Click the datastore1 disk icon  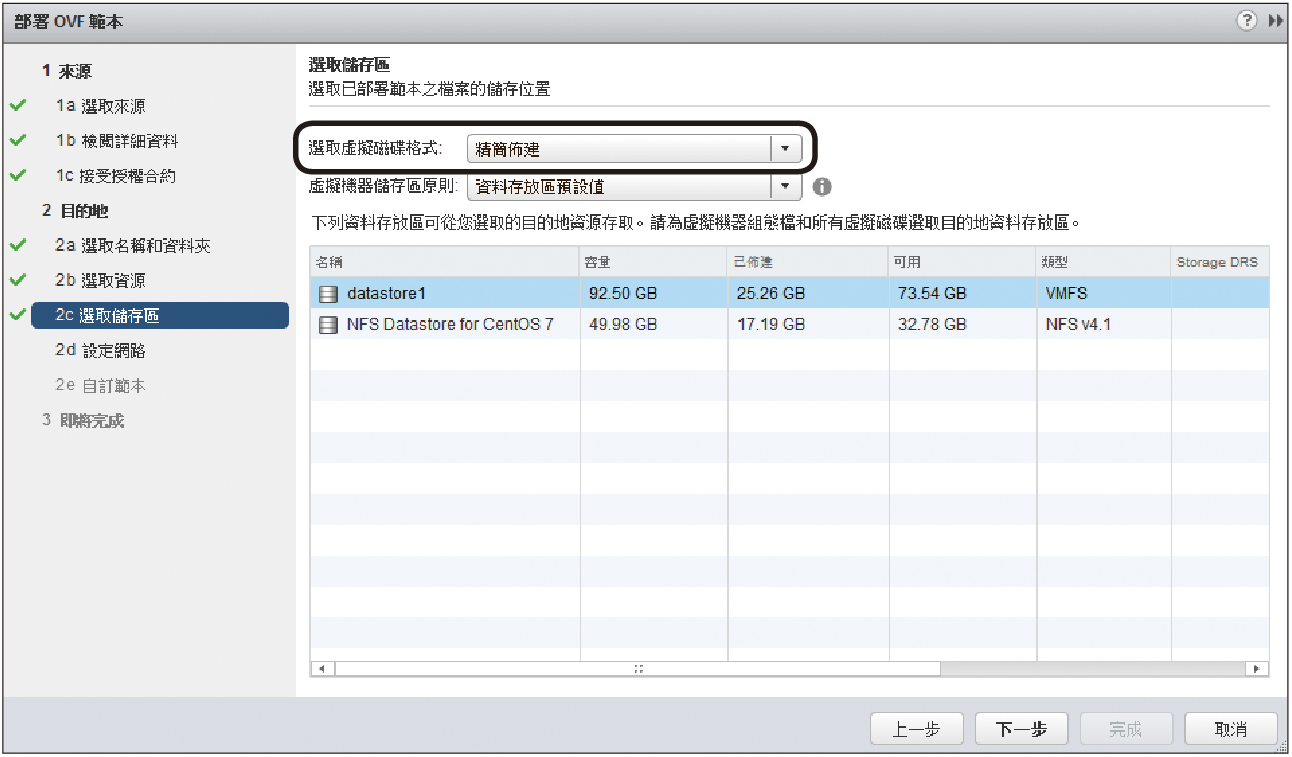coord(327,294)
